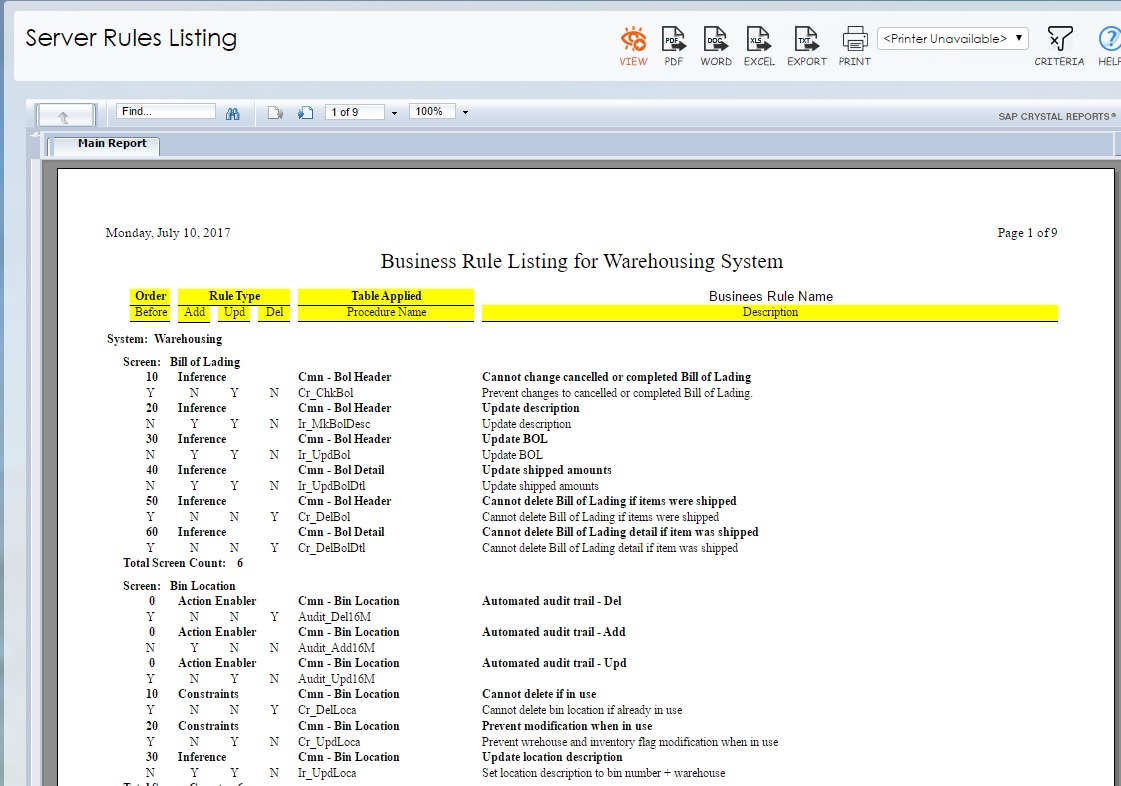This screenshot has width=1121, height=786.
Task: Click the Page 1 of 9 label
Action: click(1027, 232)
